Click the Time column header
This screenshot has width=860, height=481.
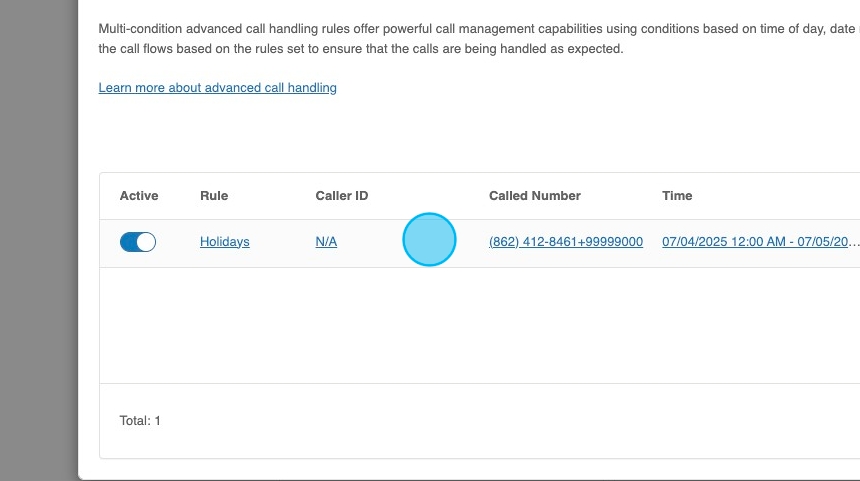(x=677, y=196)
